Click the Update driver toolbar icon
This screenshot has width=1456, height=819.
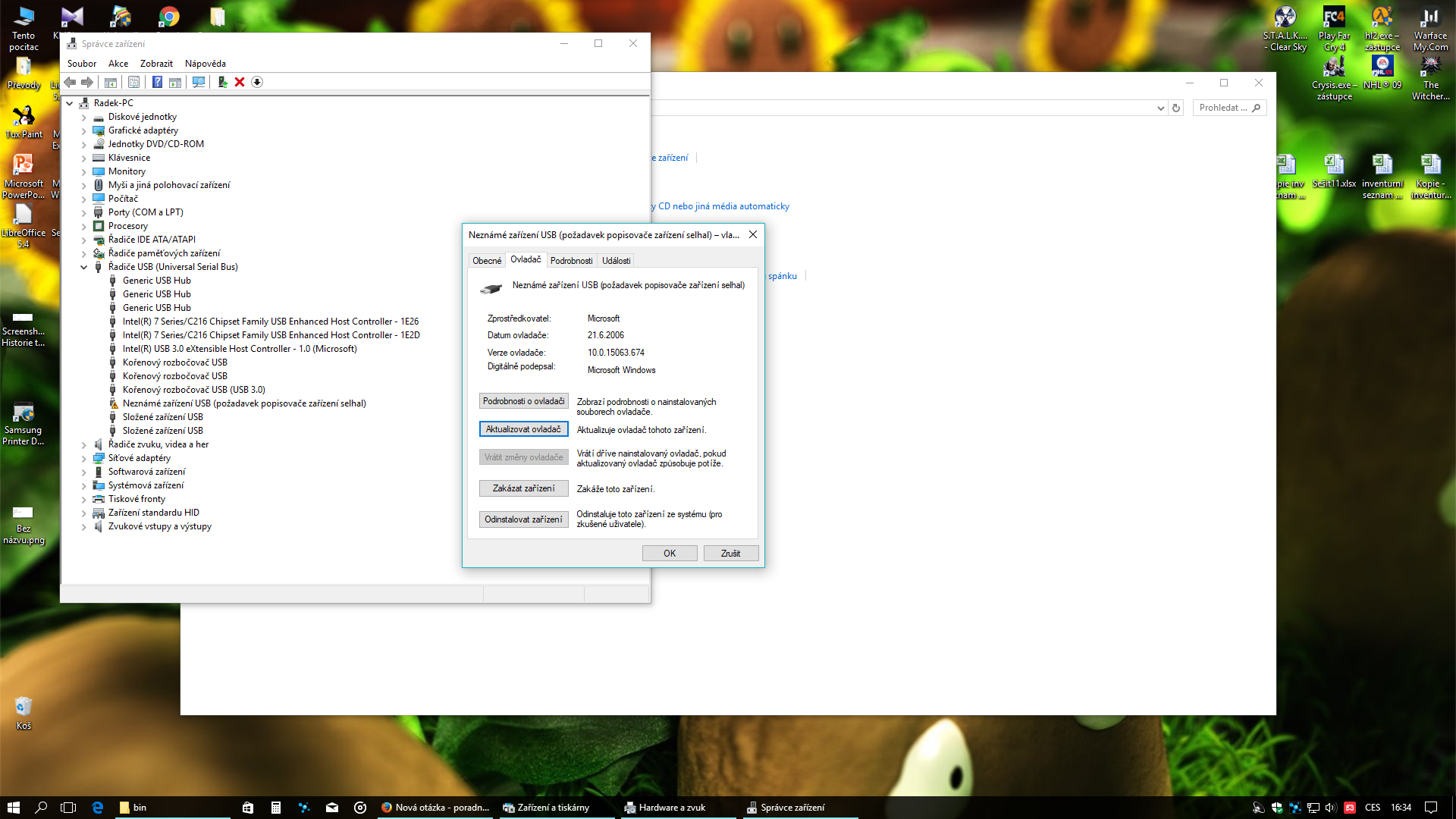click(x=222, y=82)
